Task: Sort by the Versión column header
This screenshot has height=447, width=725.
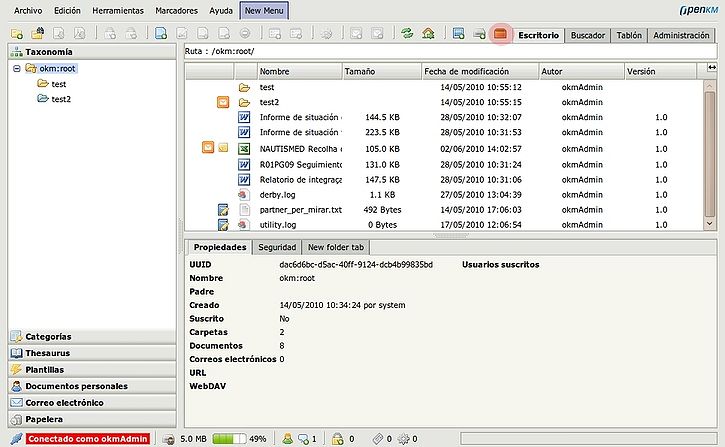Action: pyautogui.click(x=660, y=71)
